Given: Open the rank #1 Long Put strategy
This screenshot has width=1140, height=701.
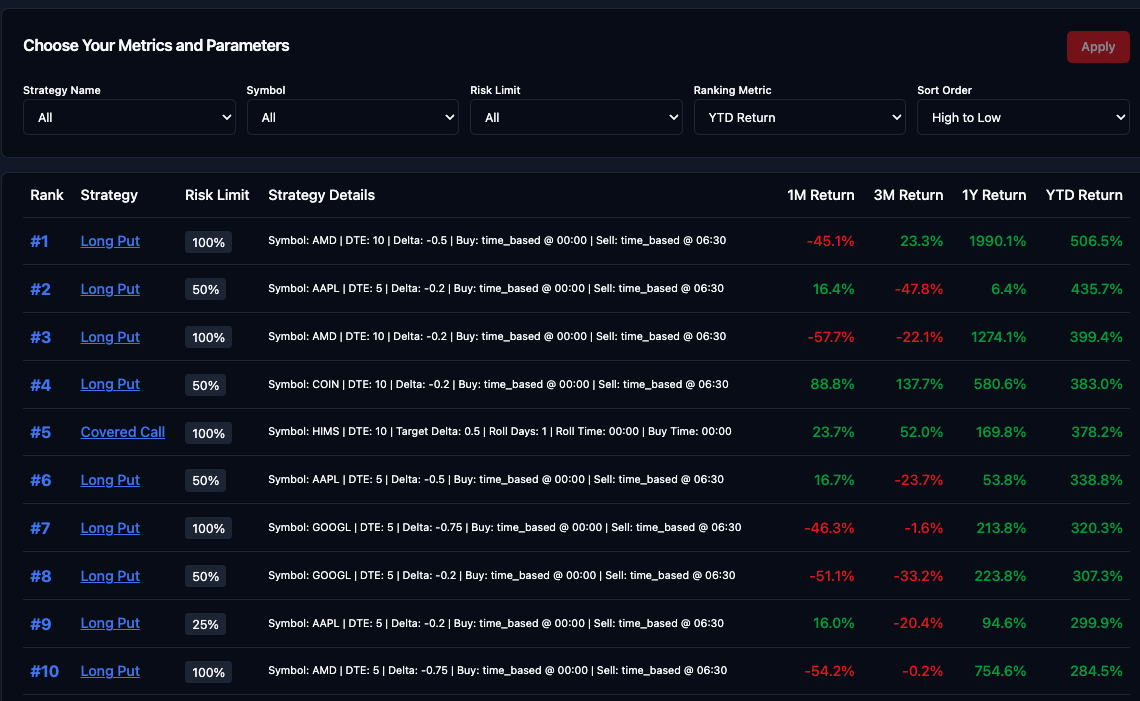Looking at the screenshot, I should (x=110, y=241).
